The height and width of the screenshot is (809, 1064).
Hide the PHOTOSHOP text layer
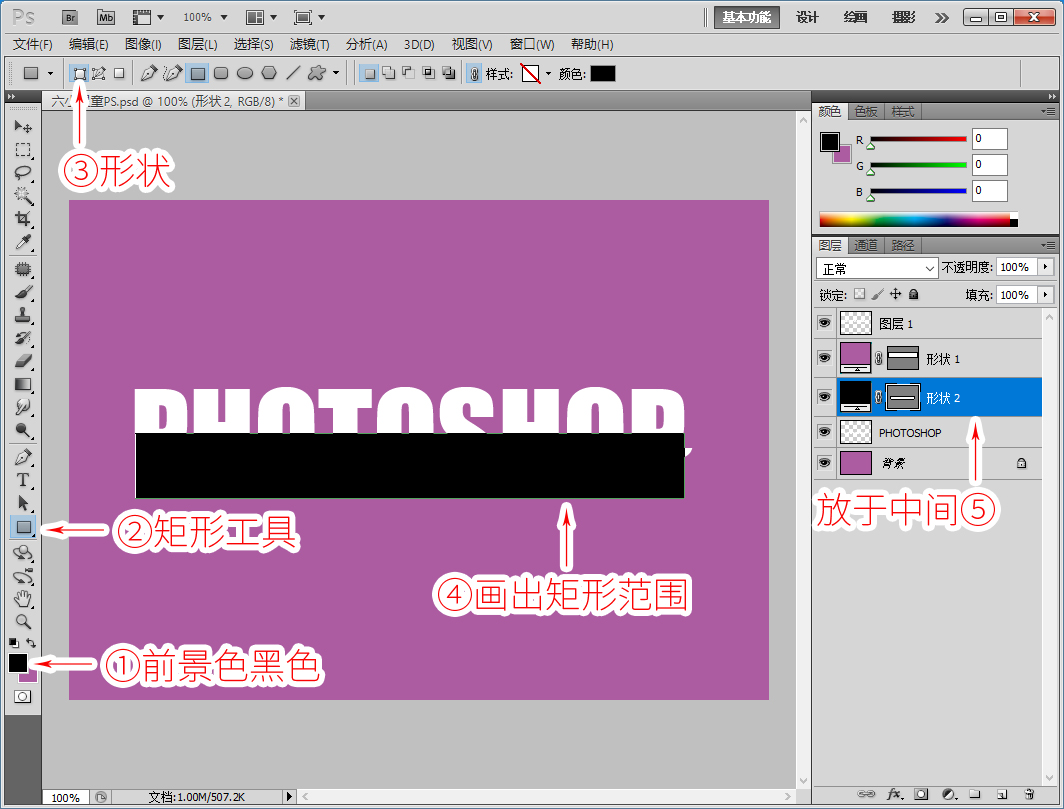[x=824, y=432]
